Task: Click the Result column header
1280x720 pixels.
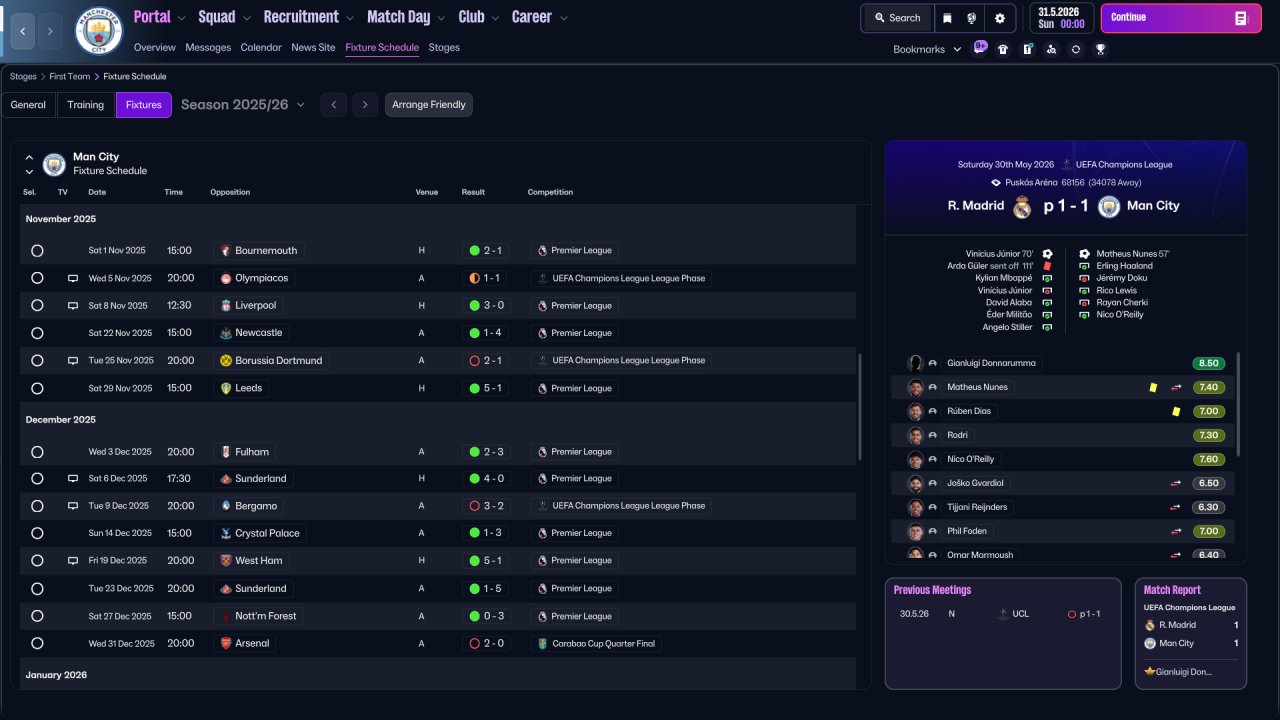Action: 473,192
